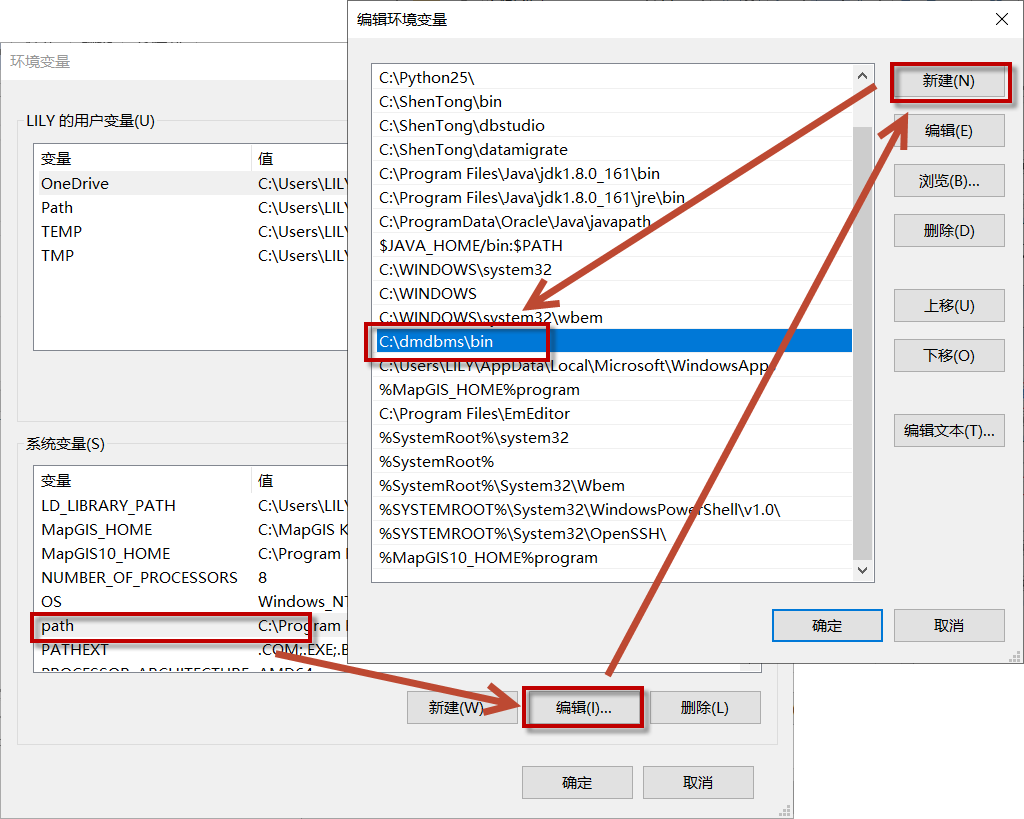Viewport: 1024px width, 819px height.
Task: Open the 浏览(B)... folder browser
Action: pos(948,181)
